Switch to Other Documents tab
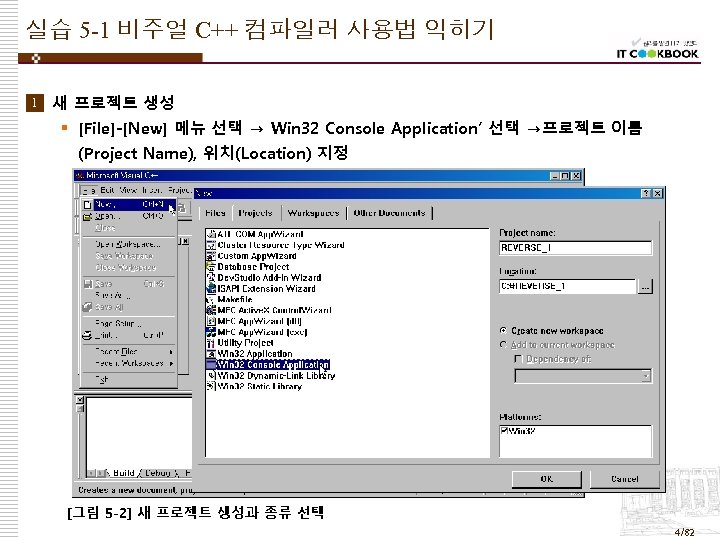This screenshot has width=720, height=540. [389, 213]
